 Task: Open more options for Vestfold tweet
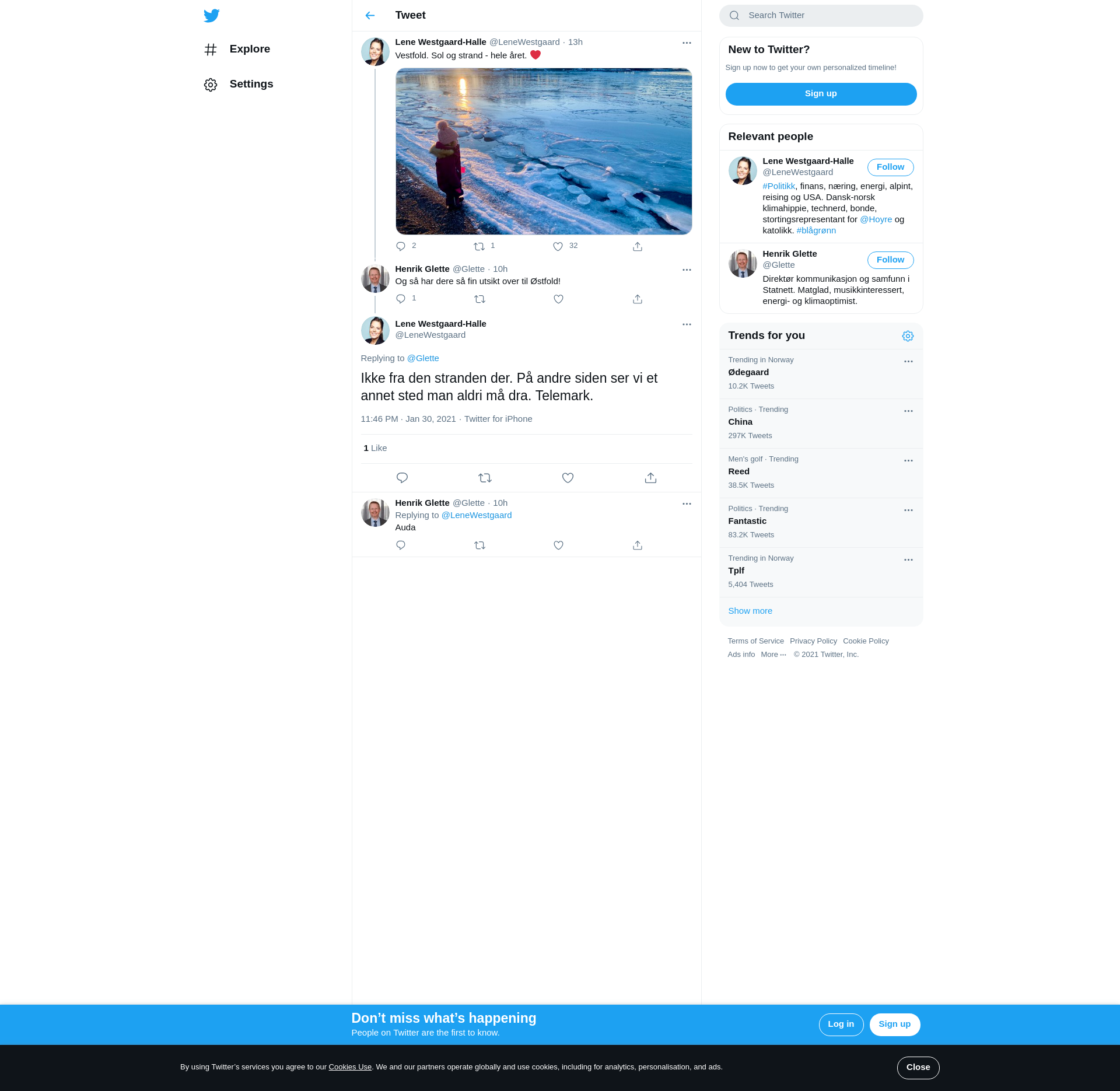pos(687,43)
